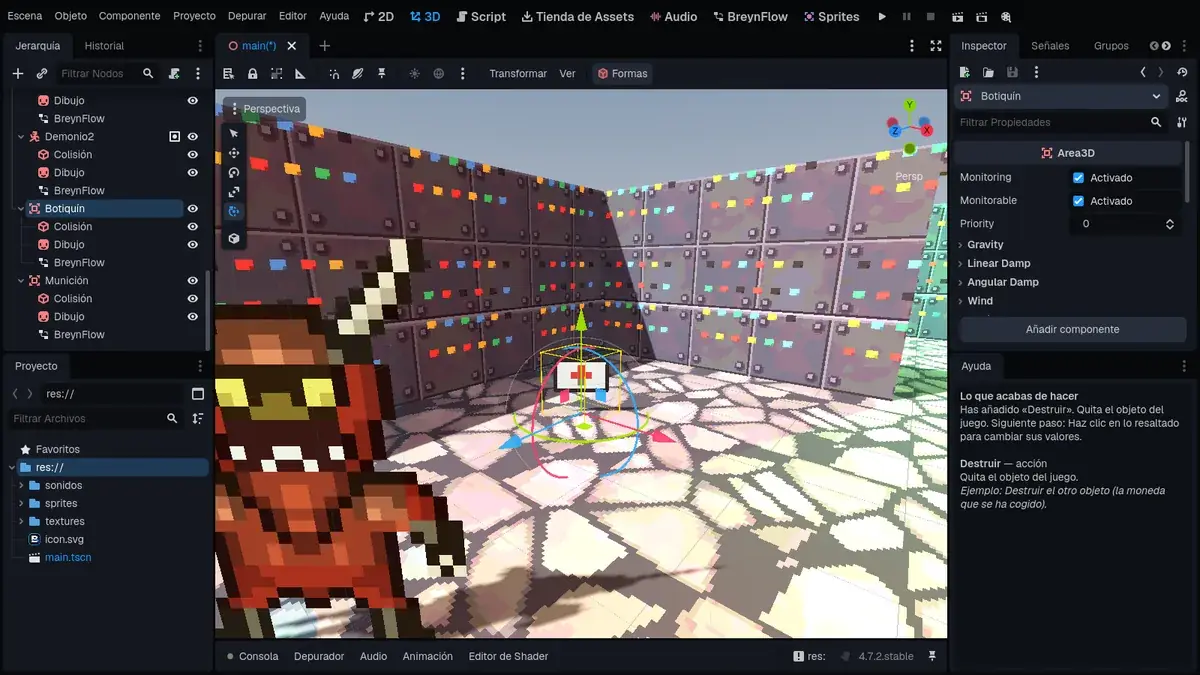Viewport: 1200px width, 675px height.
Task: Click the Demonio2 group selection square icon
Action: pyautogui.click(x=175, y=137)
